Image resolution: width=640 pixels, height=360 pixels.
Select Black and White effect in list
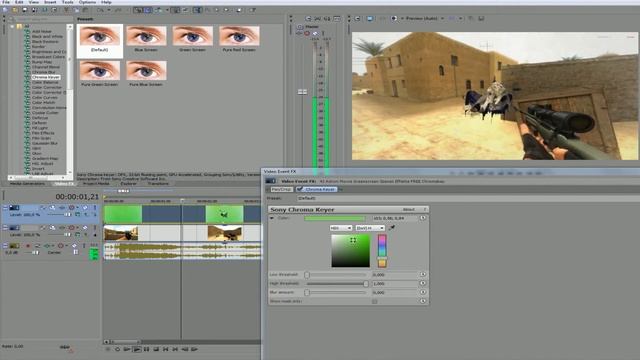click(47, 36)
